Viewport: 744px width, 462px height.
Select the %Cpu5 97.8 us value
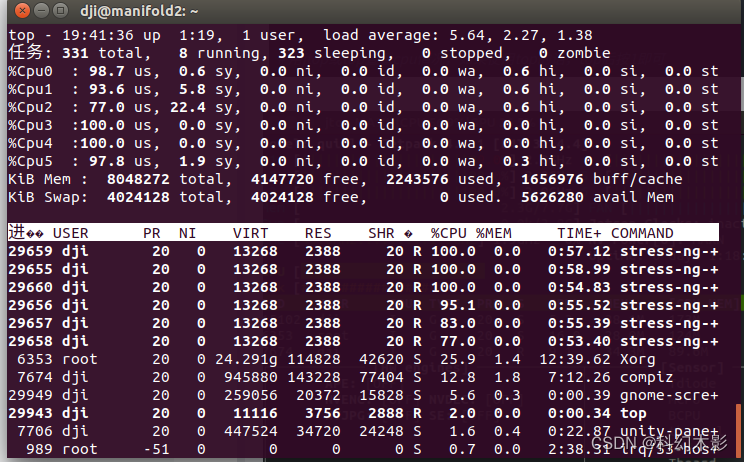point(107,161)
